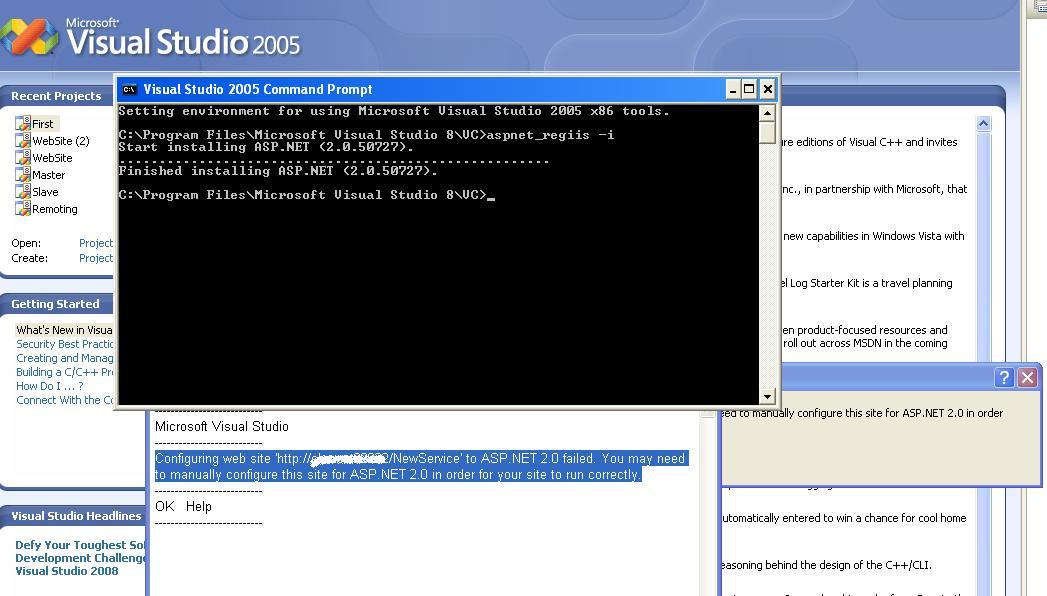Open the Master project icon
The image size is (1047, 596).
[x=23, y=174]
